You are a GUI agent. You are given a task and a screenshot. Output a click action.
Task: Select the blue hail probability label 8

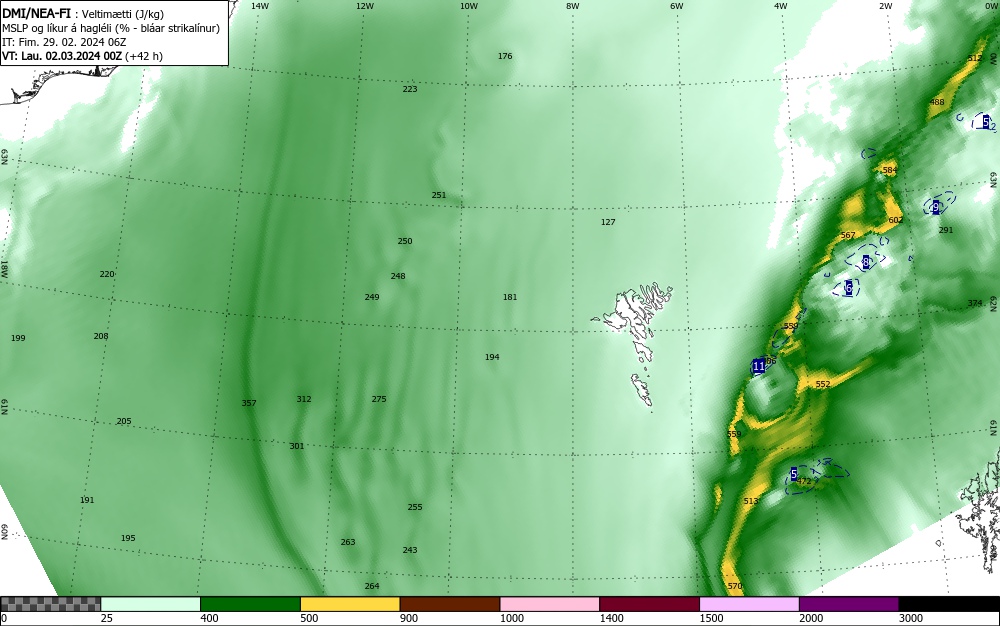click(865, 262)
